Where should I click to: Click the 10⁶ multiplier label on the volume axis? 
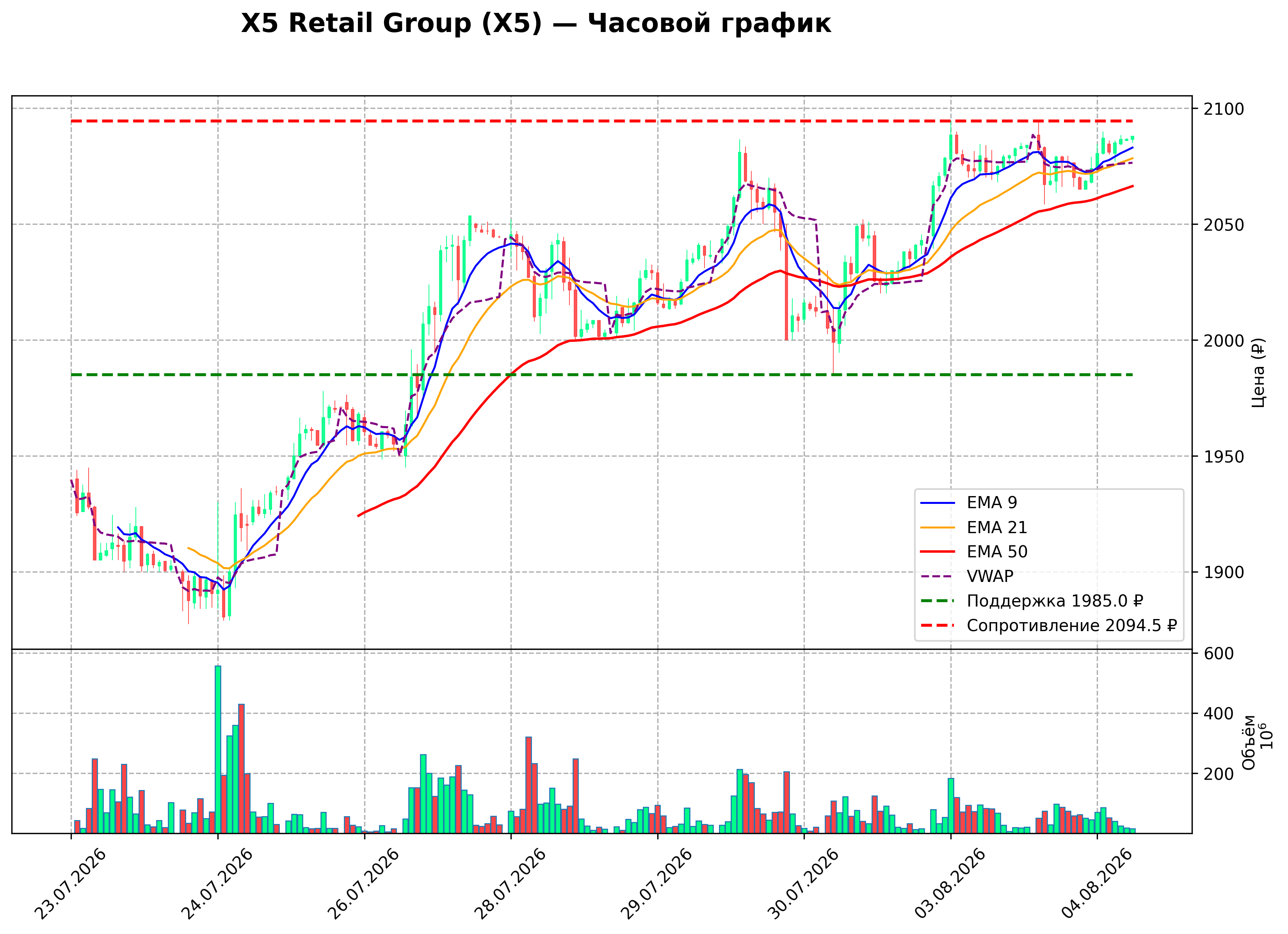[1267, 736]
